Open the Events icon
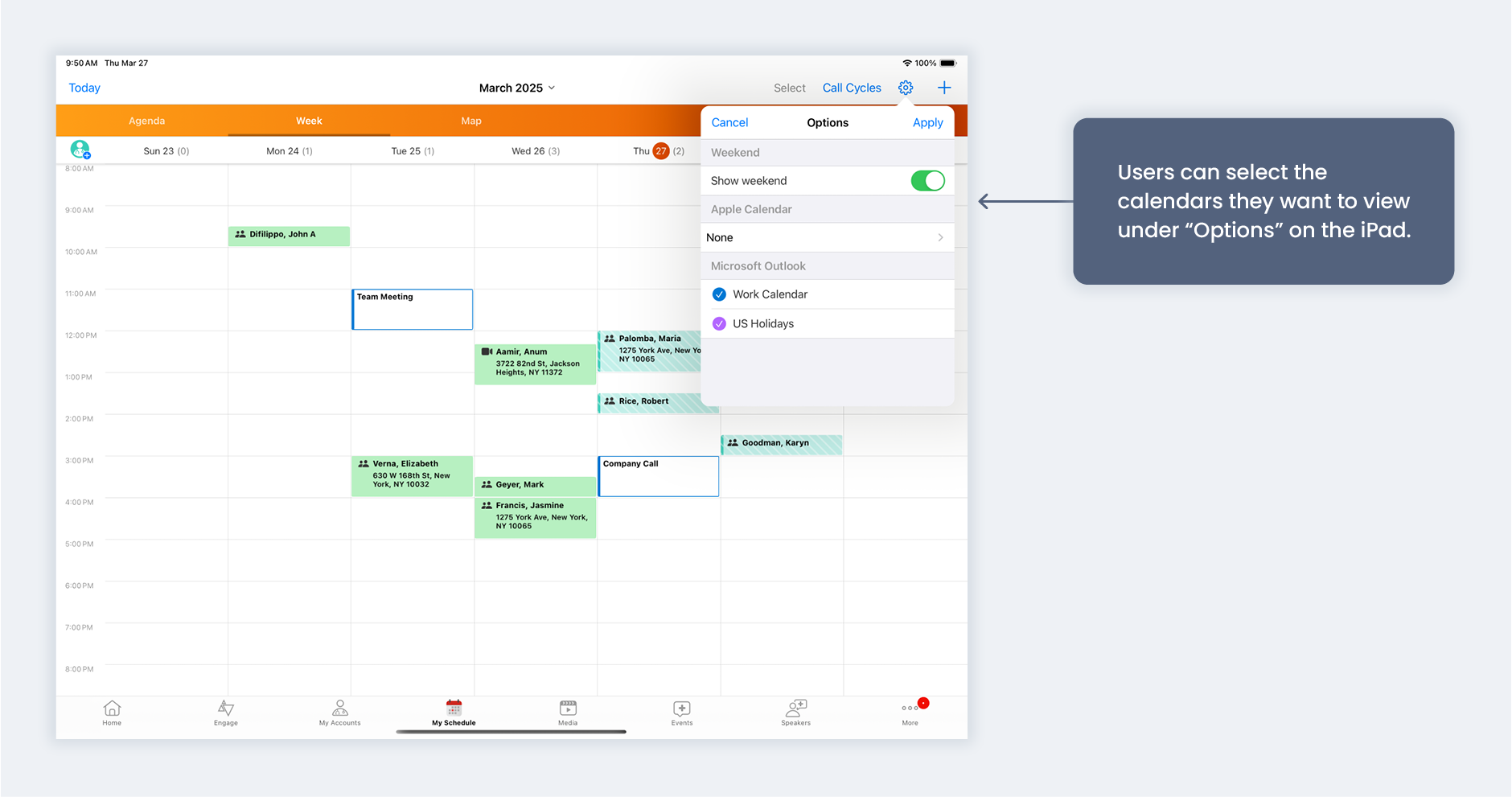Screen dimensions: 1512x797 click(x=682, y=711)
